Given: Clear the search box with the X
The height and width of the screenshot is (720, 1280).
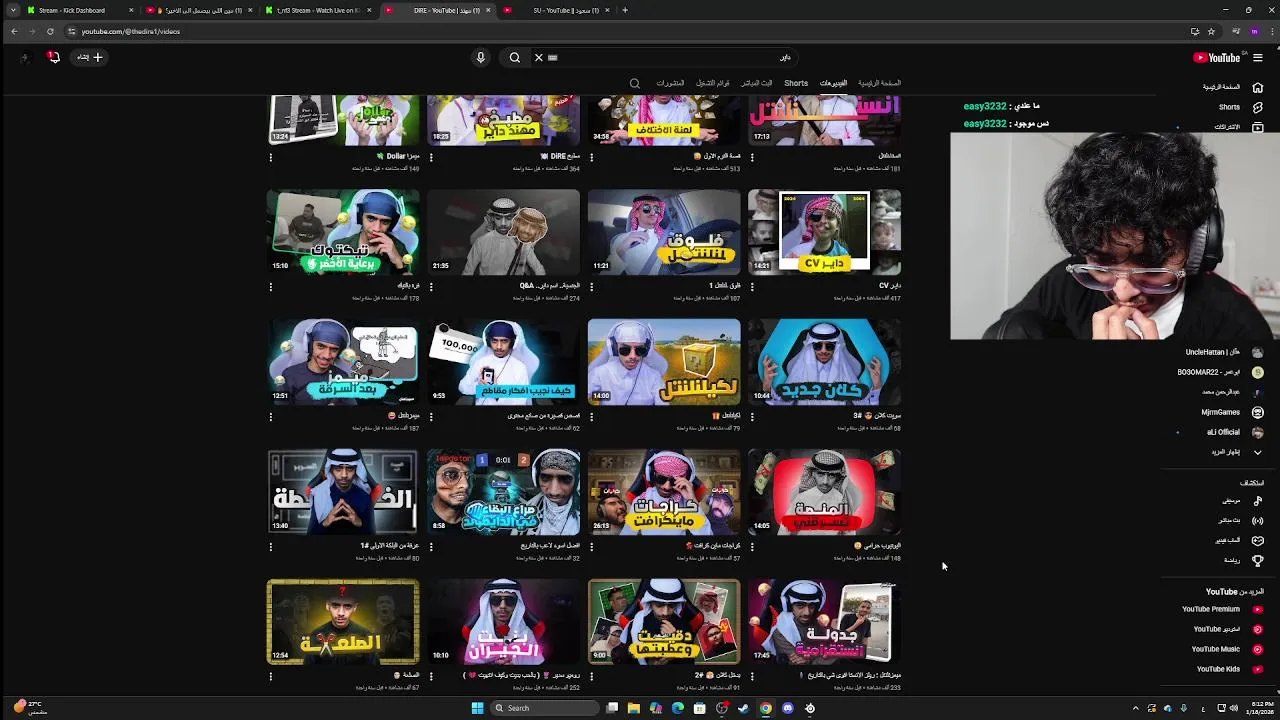Looking at the screenshot, I should (538, 57).
